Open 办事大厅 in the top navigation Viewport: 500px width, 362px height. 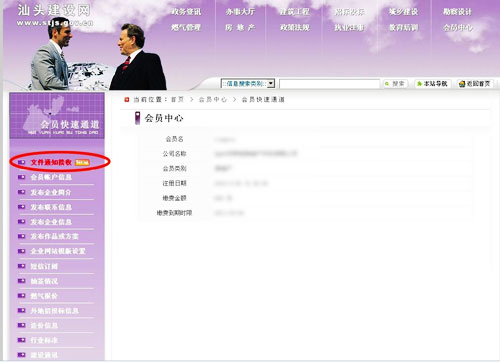240,12
